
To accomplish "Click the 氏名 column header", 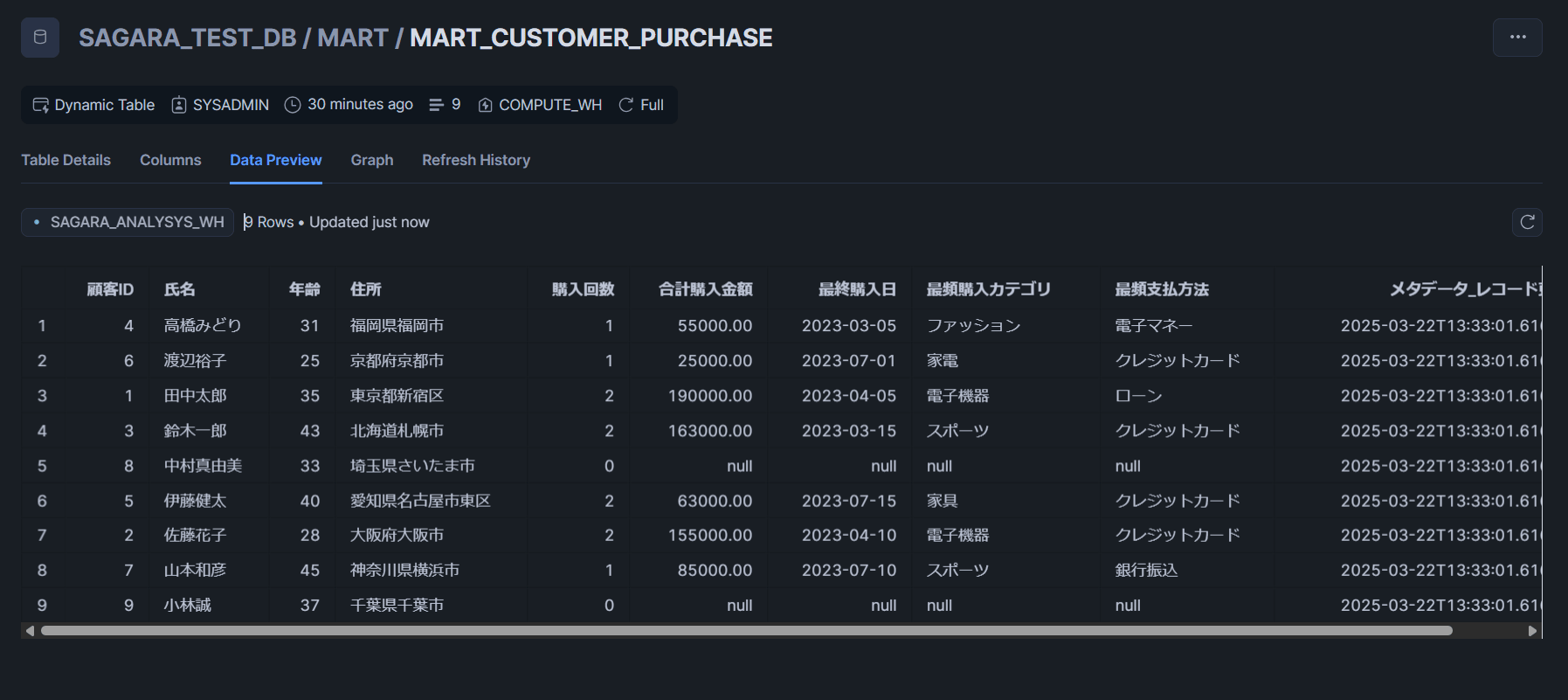I will pyautogui.click(x=180, y=289).
